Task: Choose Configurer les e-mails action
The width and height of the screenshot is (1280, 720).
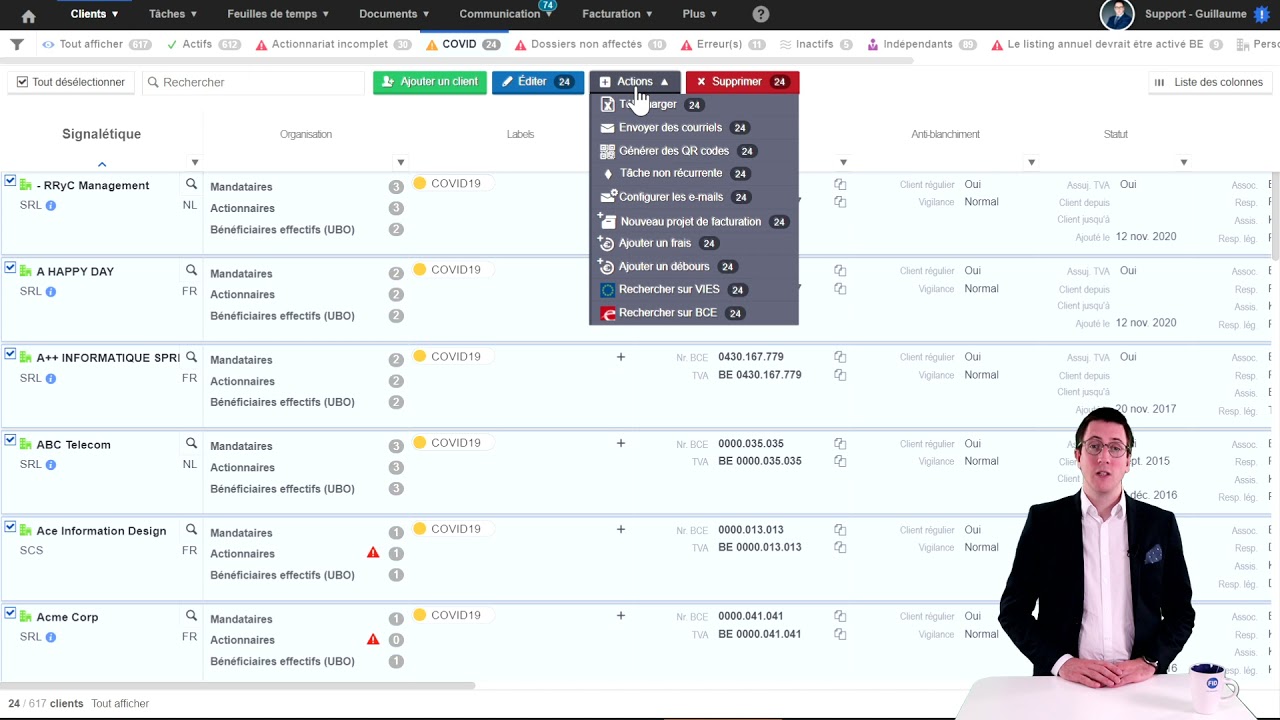Action: coord(694,197)
